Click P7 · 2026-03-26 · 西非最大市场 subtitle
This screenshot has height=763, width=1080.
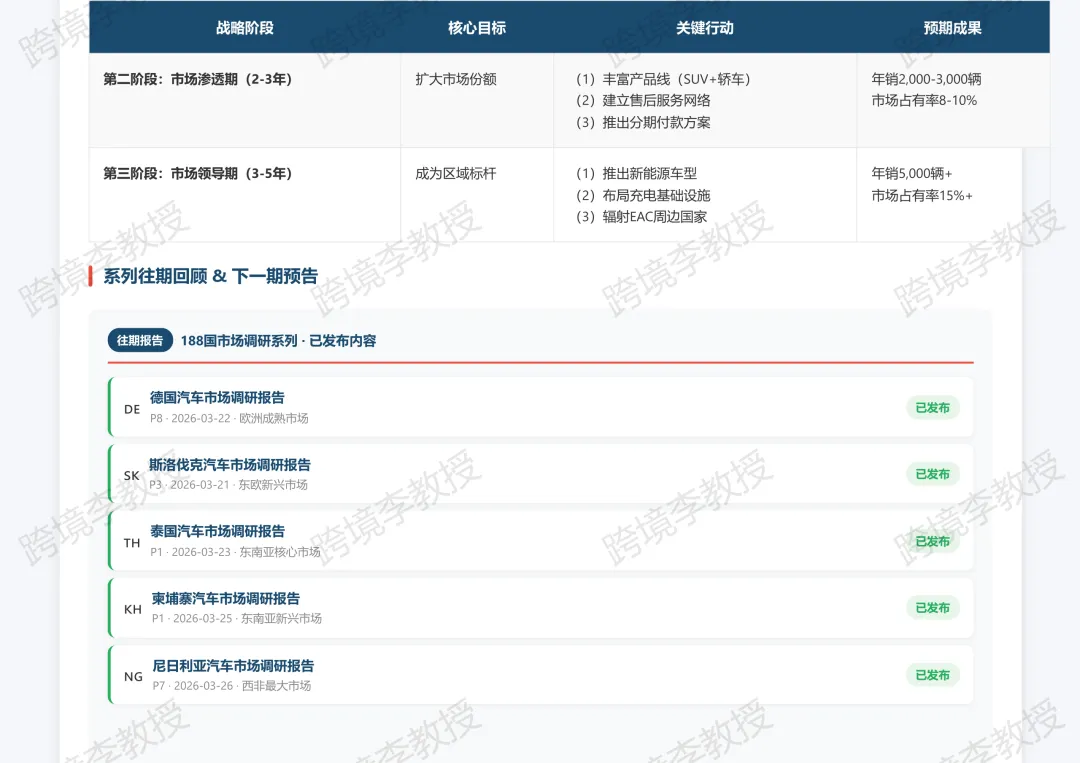click(x=232, y=686)
